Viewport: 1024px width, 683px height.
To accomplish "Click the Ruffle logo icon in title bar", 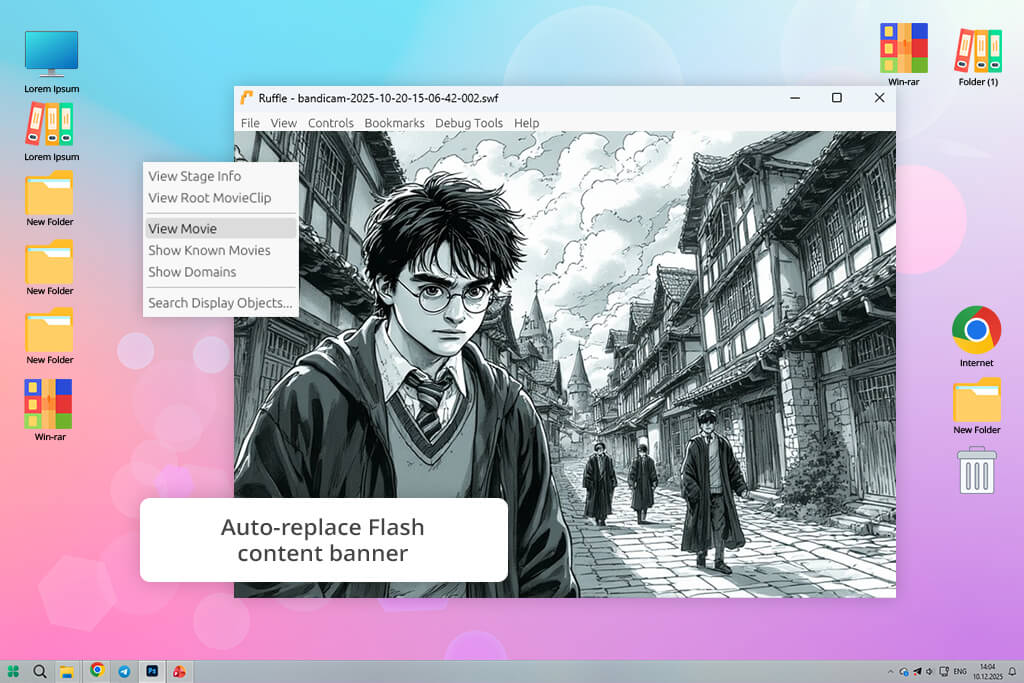I will tap(246, 98).
